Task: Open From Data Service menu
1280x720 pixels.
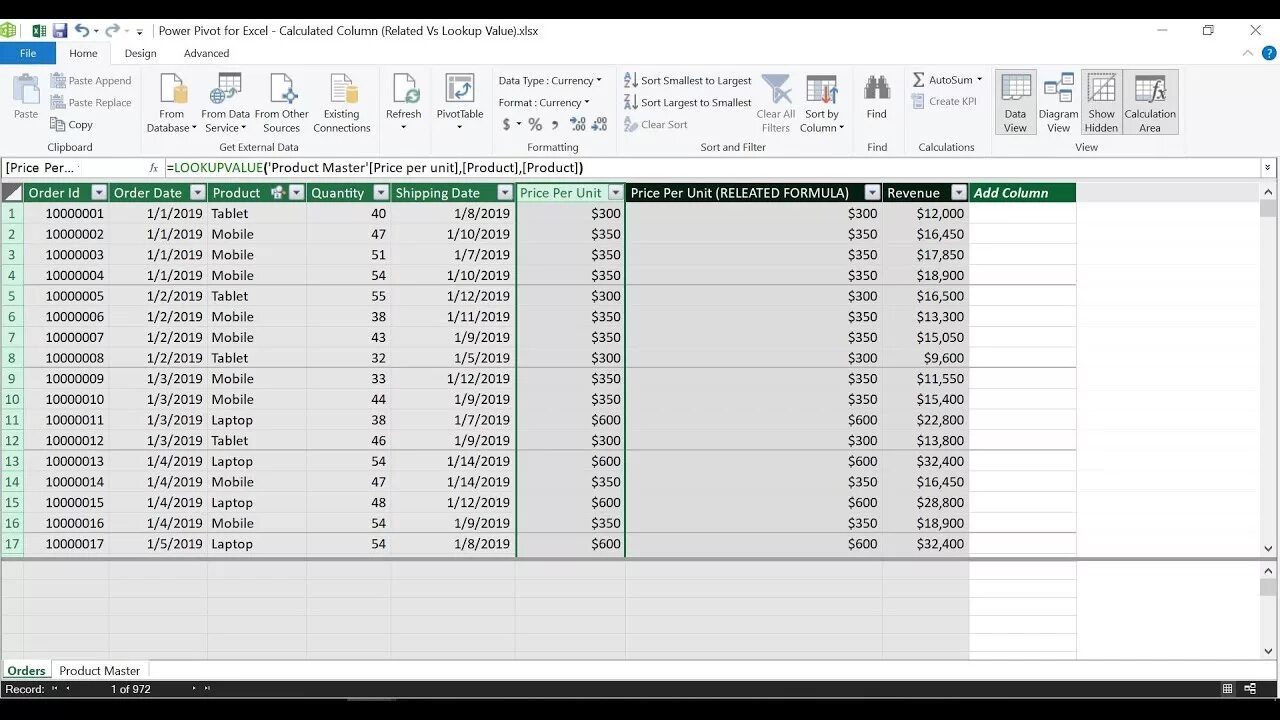Action: [x=226, y=103]
